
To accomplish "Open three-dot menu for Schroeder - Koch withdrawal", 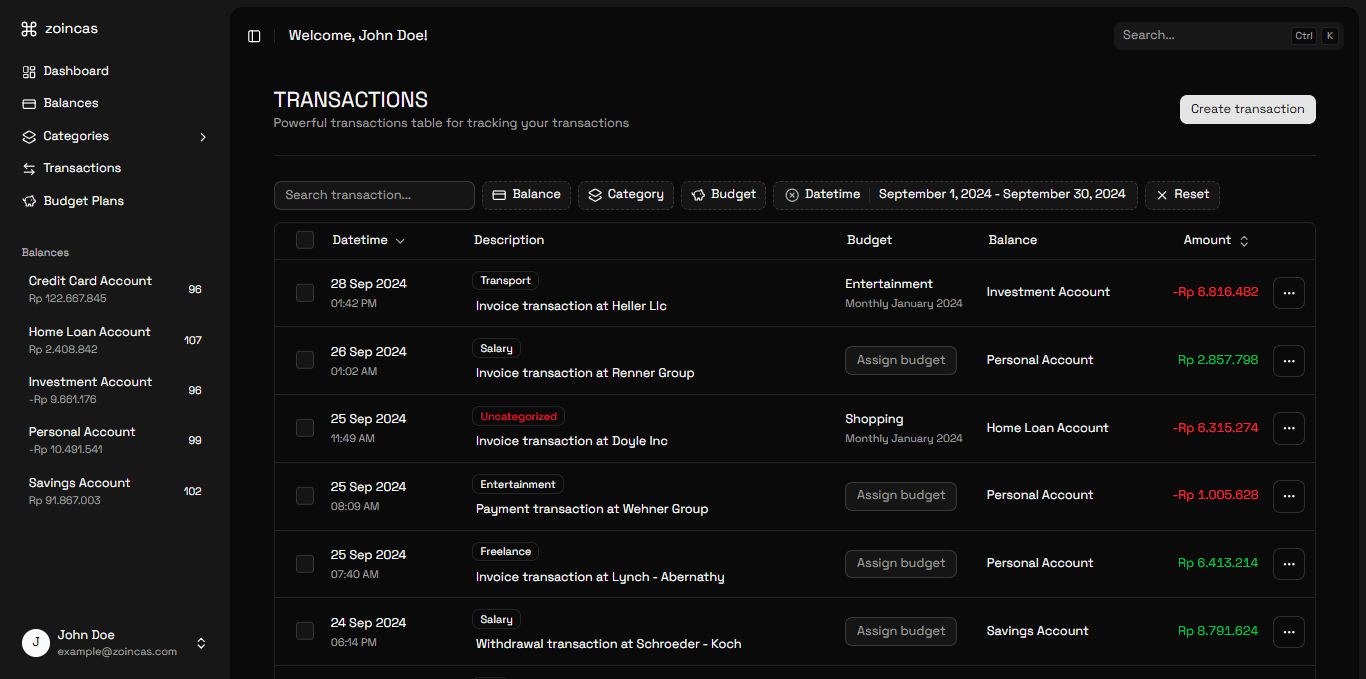I will pyautogui.click(x=1288, y=632).
